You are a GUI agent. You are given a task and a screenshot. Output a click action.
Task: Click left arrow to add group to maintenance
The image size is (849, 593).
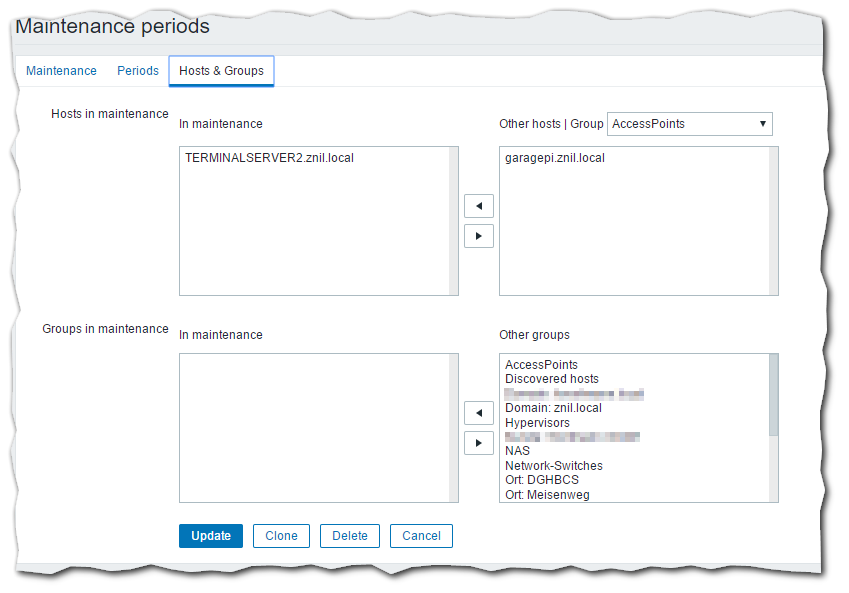479,412
